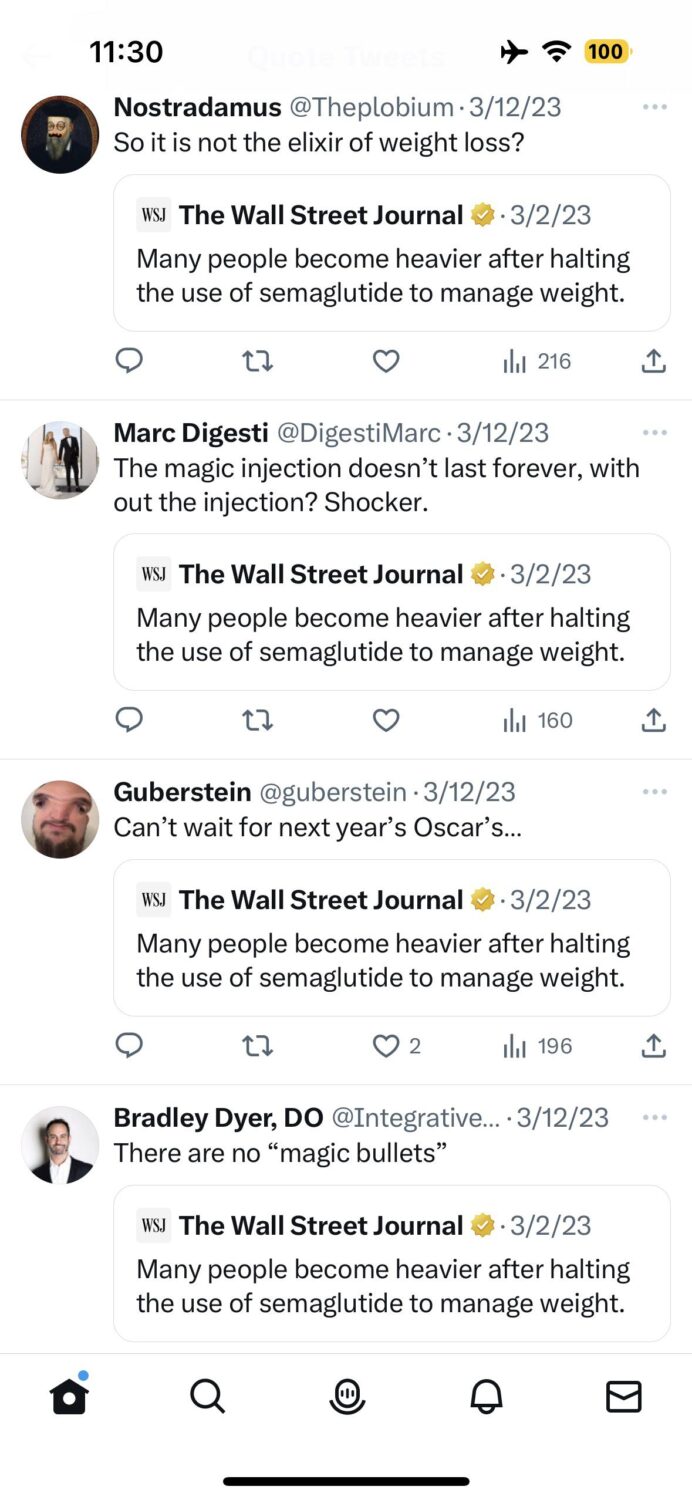
Task: Open Spaces from the bottom bar
Action: click(x=347, y=1396)
